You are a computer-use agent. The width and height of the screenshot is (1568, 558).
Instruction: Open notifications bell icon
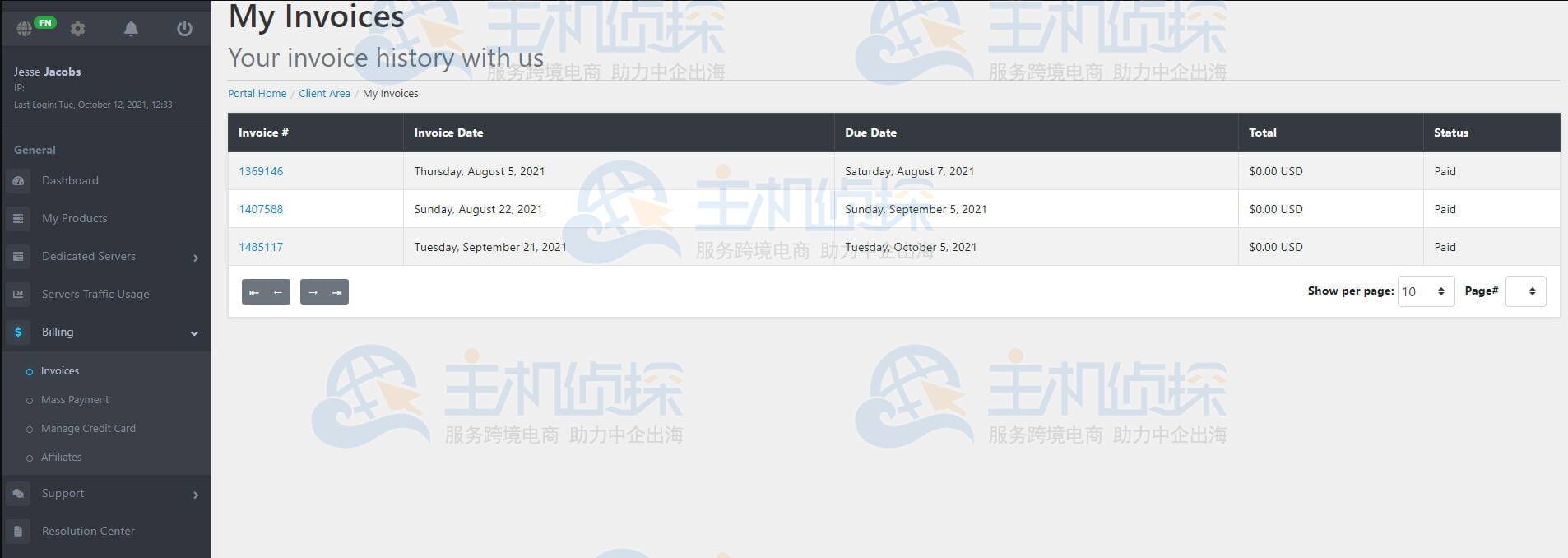point(131,29)
